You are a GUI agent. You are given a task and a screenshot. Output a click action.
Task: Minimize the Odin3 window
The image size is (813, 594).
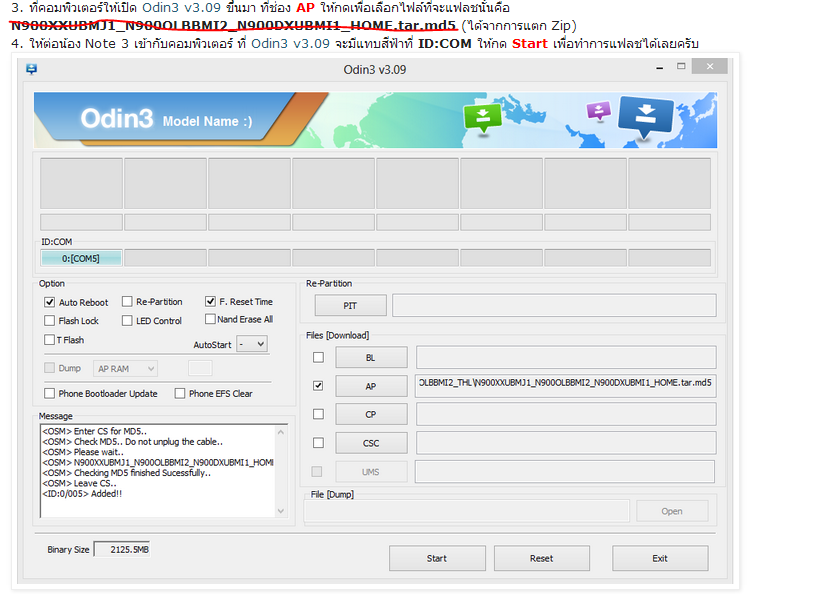pyautogui.click(x=660, y=67)
